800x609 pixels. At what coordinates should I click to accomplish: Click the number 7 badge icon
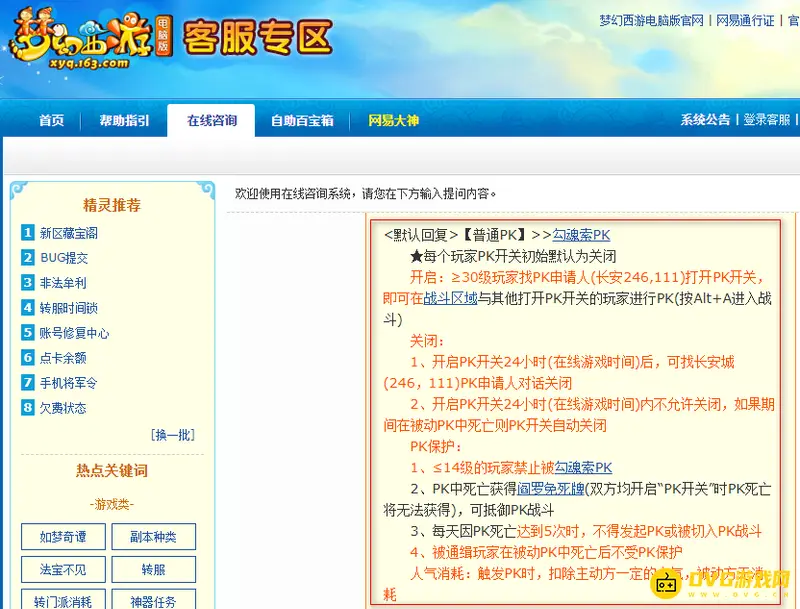(x=28, y=382)
